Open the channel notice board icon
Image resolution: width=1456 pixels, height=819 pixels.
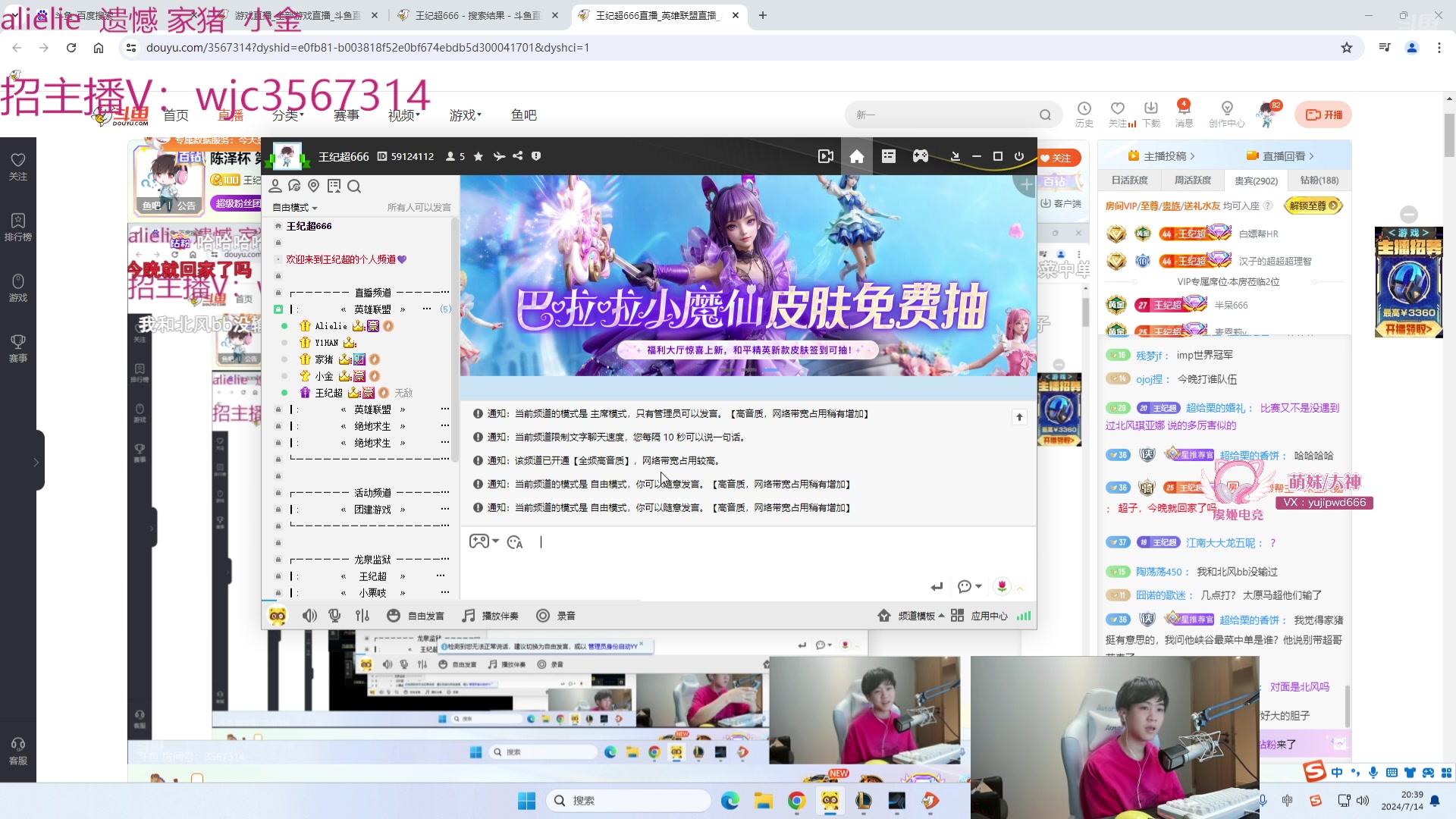(x=334, y=186)
